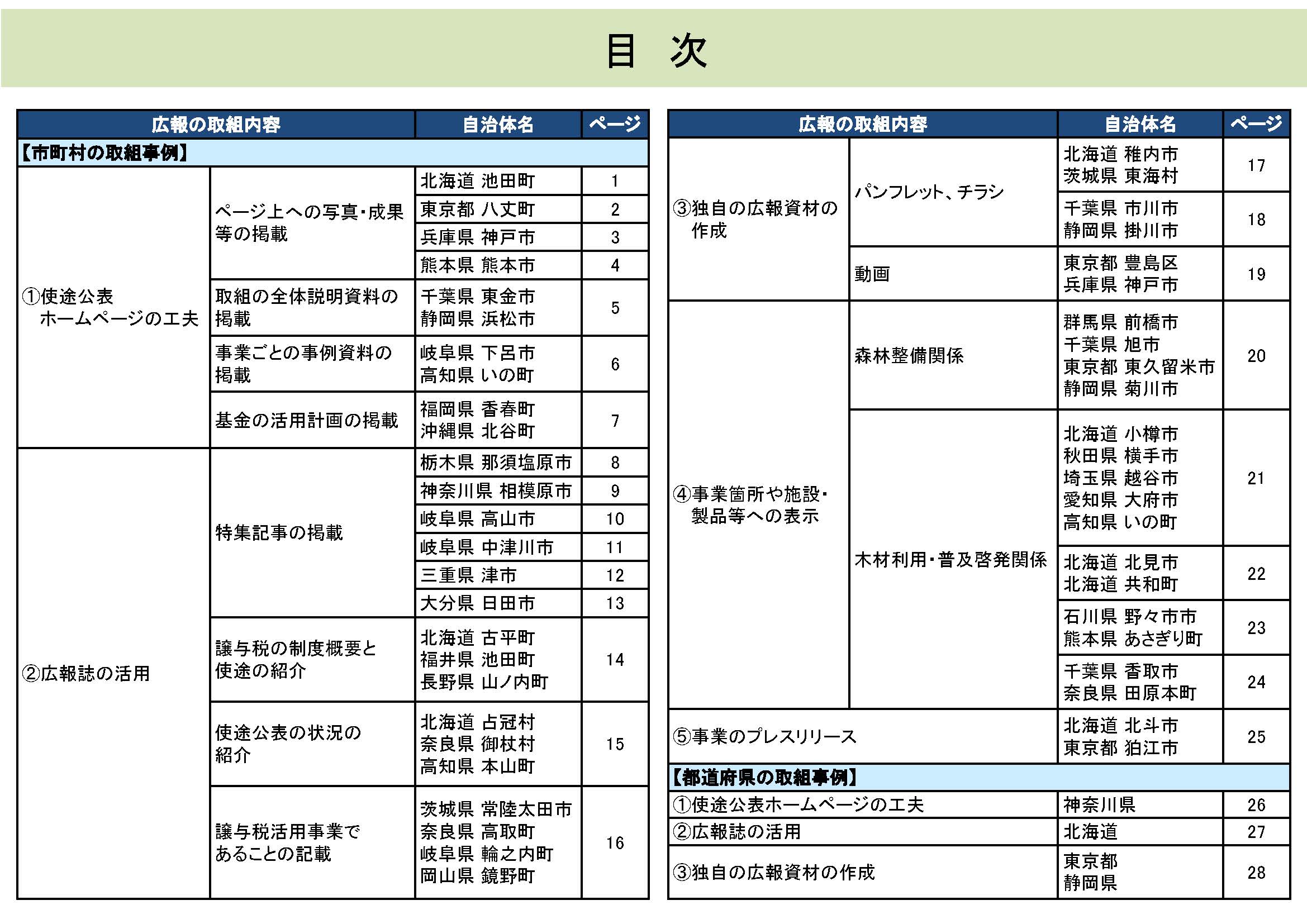This screenshot has width=1307, height=924.
Task: Click 兵庫県 神戸市 on page 3 row
Action: 477,237
